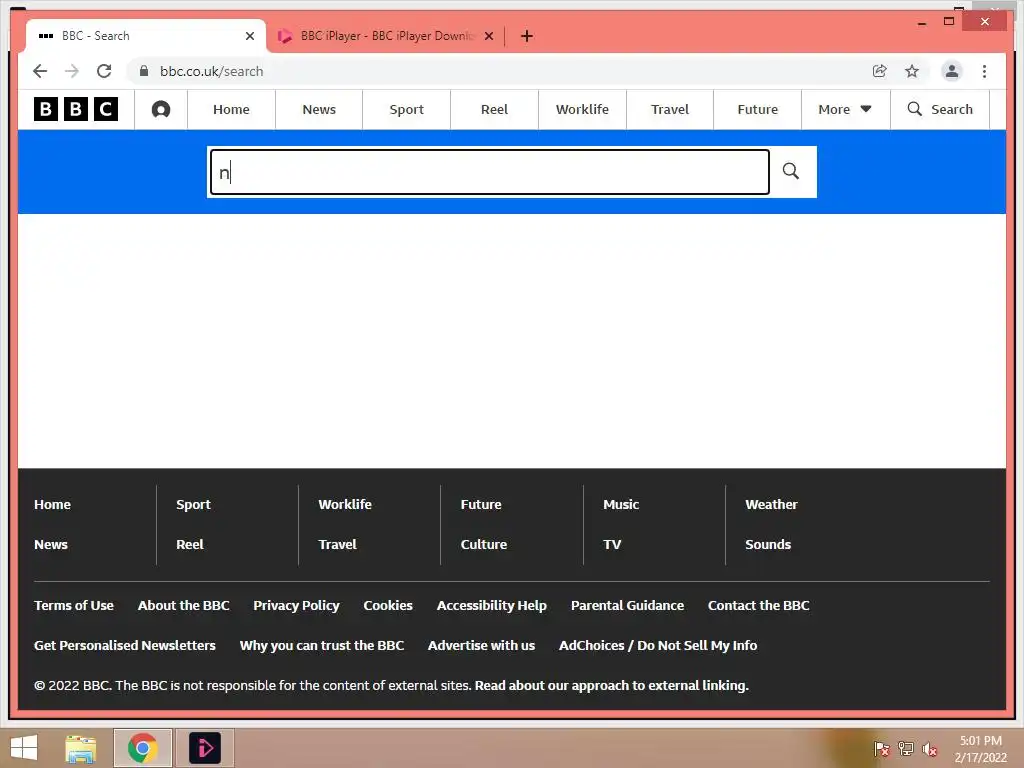Click Chrome icon in taskbar
The image size is (1024, 768).
[142, 748]
